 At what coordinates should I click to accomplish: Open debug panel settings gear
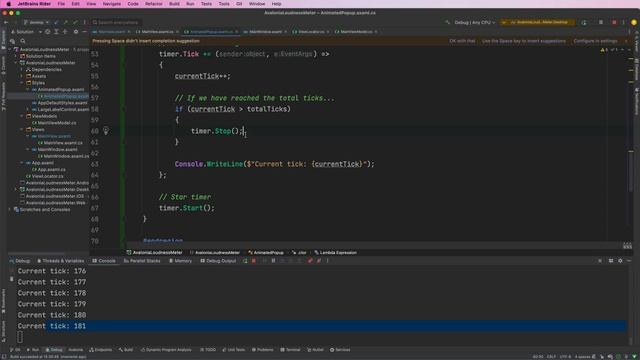(620, 261)
